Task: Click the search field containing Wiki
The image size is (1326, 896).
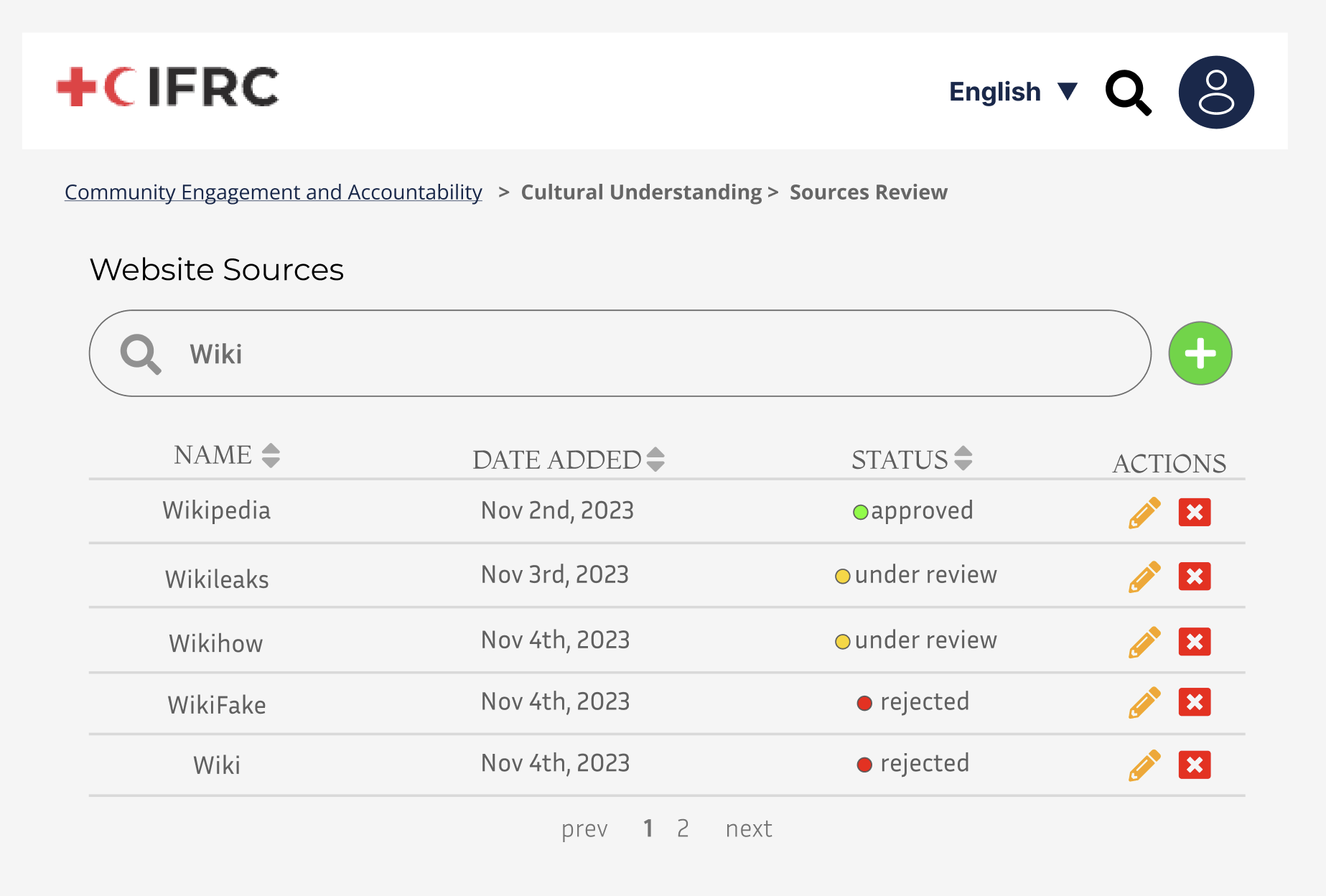Action: pyautogui.click(x=620, y=353)
